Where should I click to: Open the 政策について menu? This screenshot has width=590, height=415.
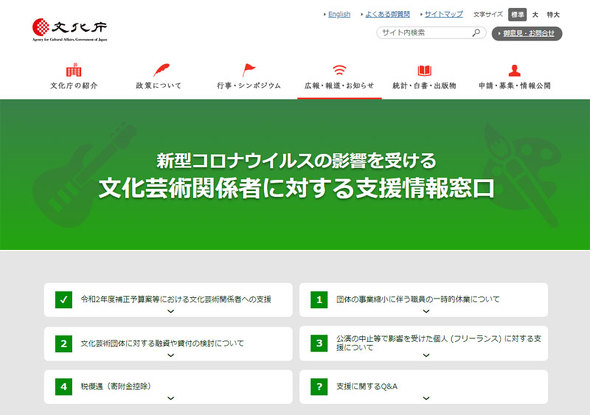pos(158,86)
